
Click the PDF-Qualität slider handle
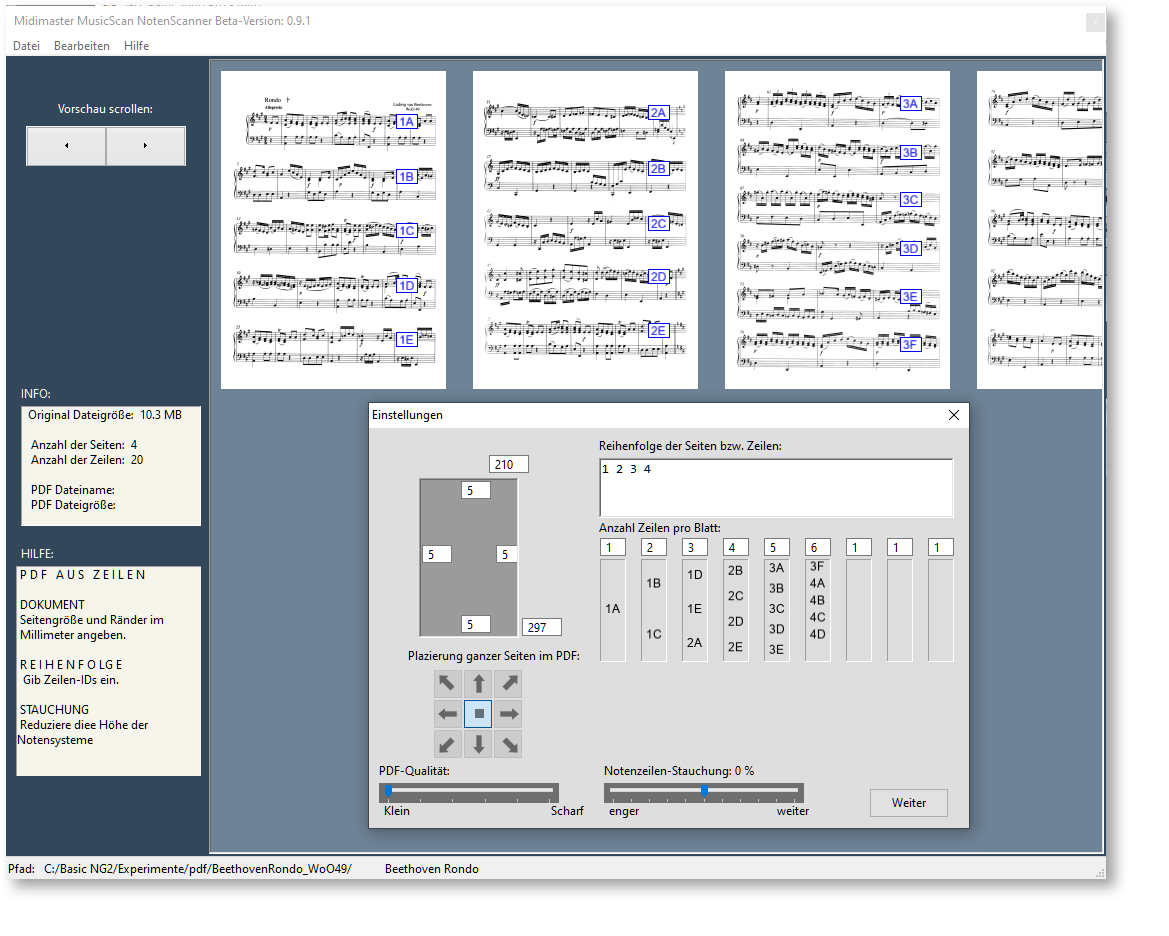point(388,791)
